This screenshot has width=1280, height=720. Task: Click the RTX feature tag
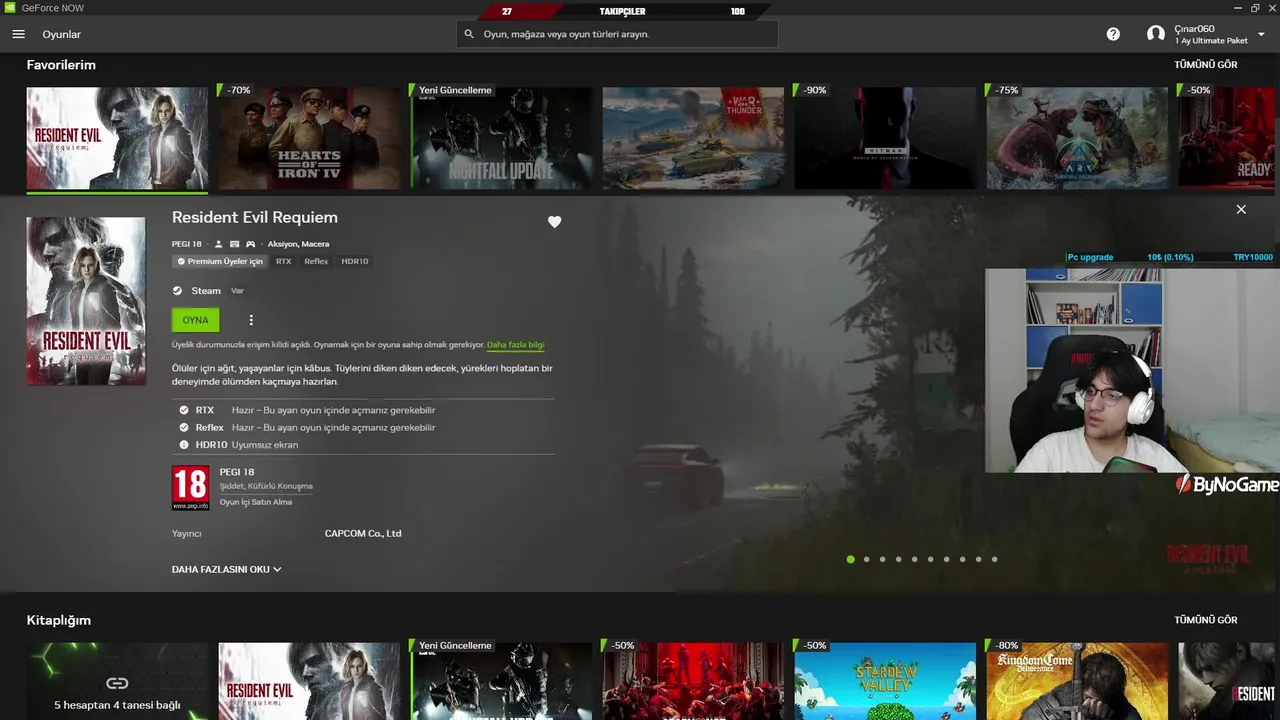coord(284,261)
